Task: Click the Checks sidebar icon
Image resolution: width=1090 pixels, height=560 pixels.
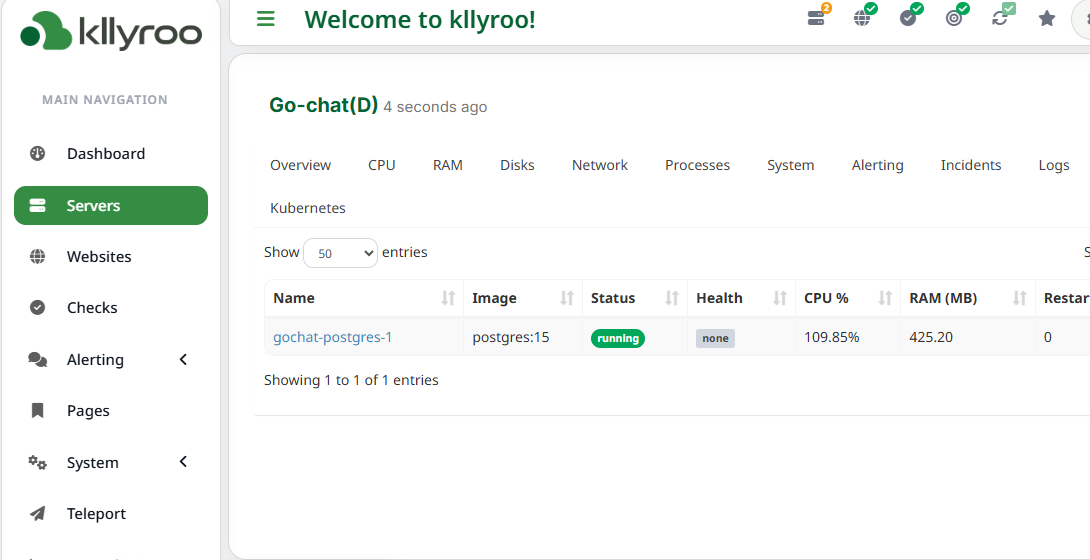Action: 38,307
